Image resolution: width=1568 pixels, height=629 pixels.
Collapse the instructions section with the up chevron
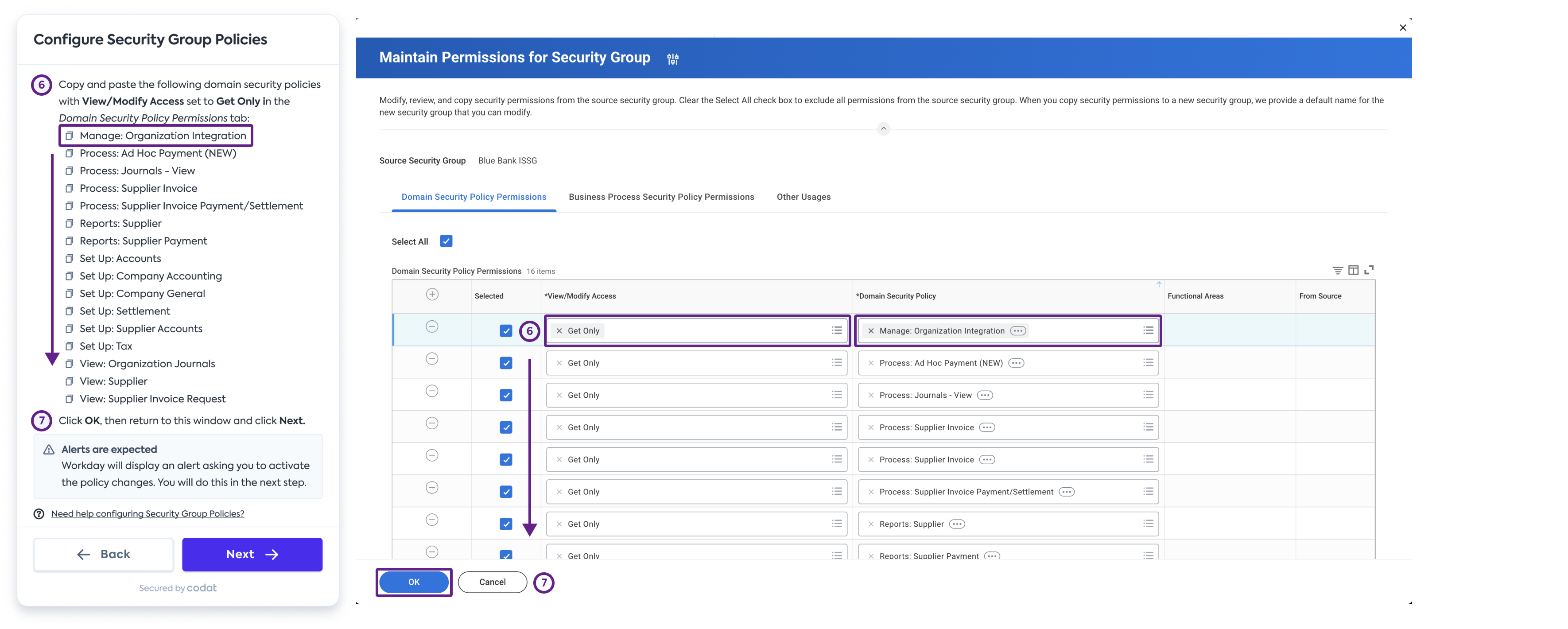coord(883,128)
